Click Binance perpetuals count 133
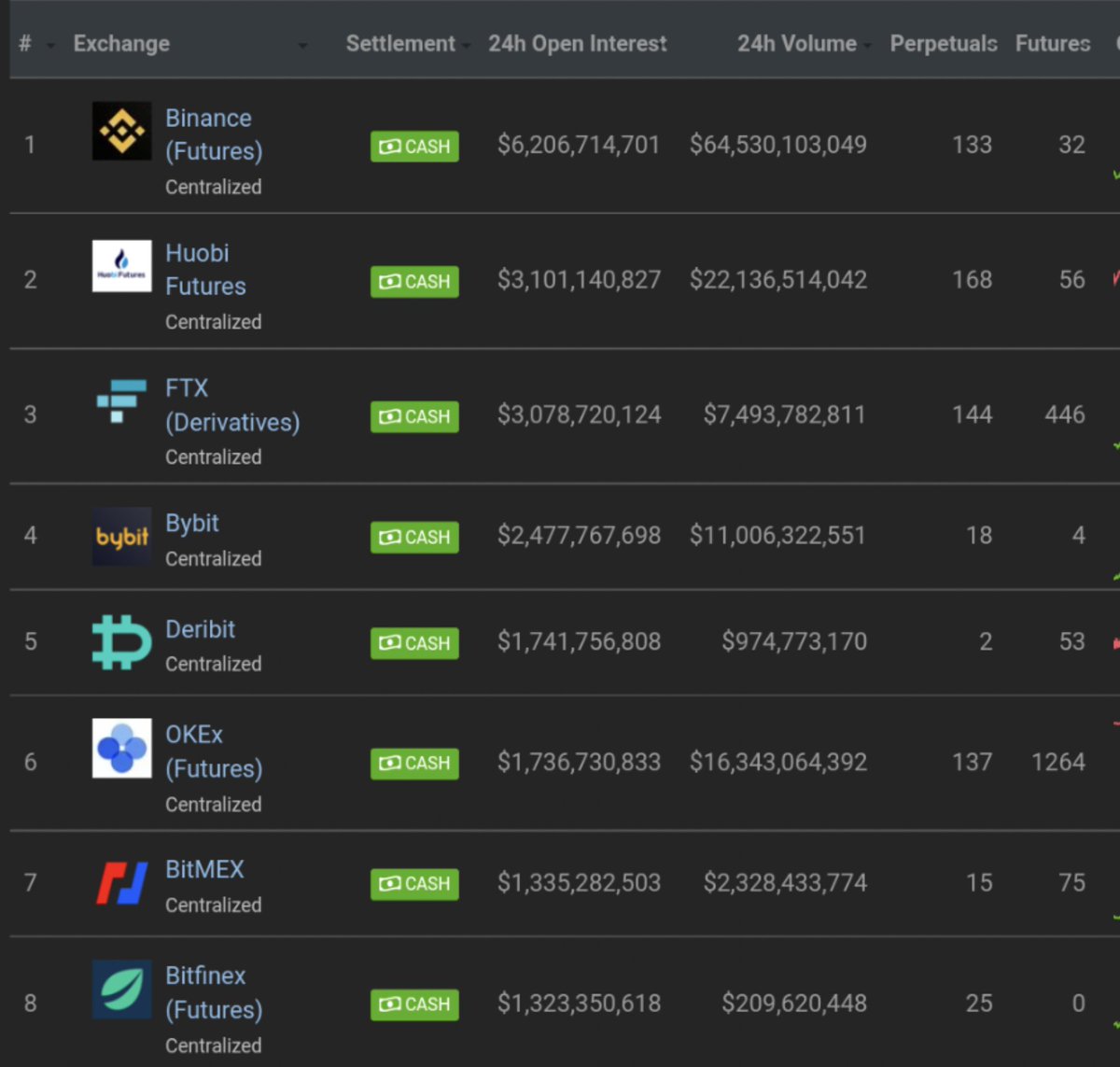This screenshot has width=1120, height=1067. click(x=972, y=145)
